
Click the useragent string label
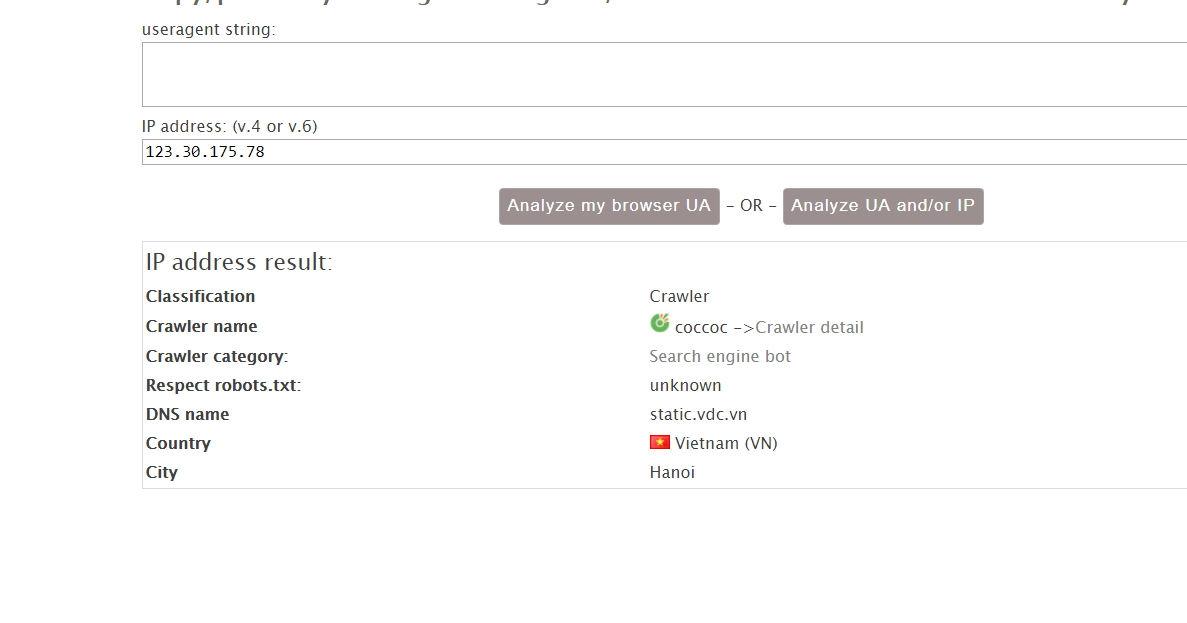point(208,29)
